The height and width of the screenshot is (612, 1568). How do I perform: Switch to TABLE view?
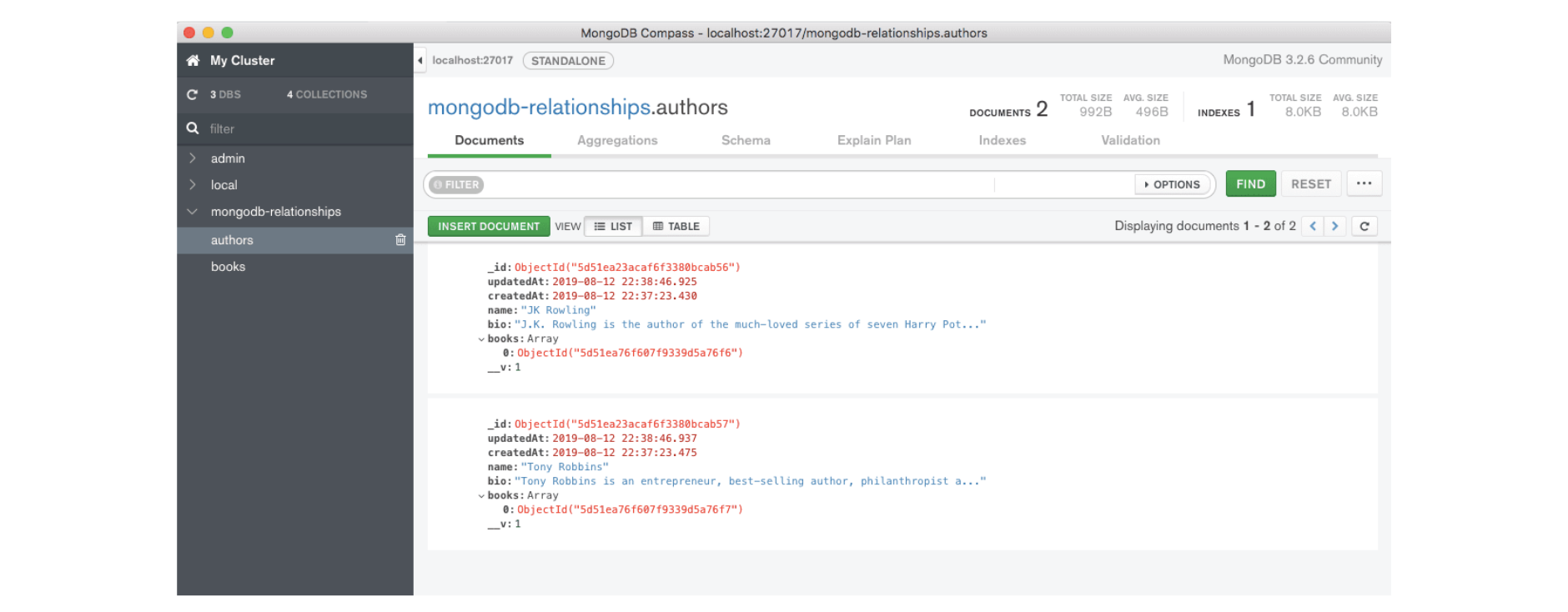point(676,226)
